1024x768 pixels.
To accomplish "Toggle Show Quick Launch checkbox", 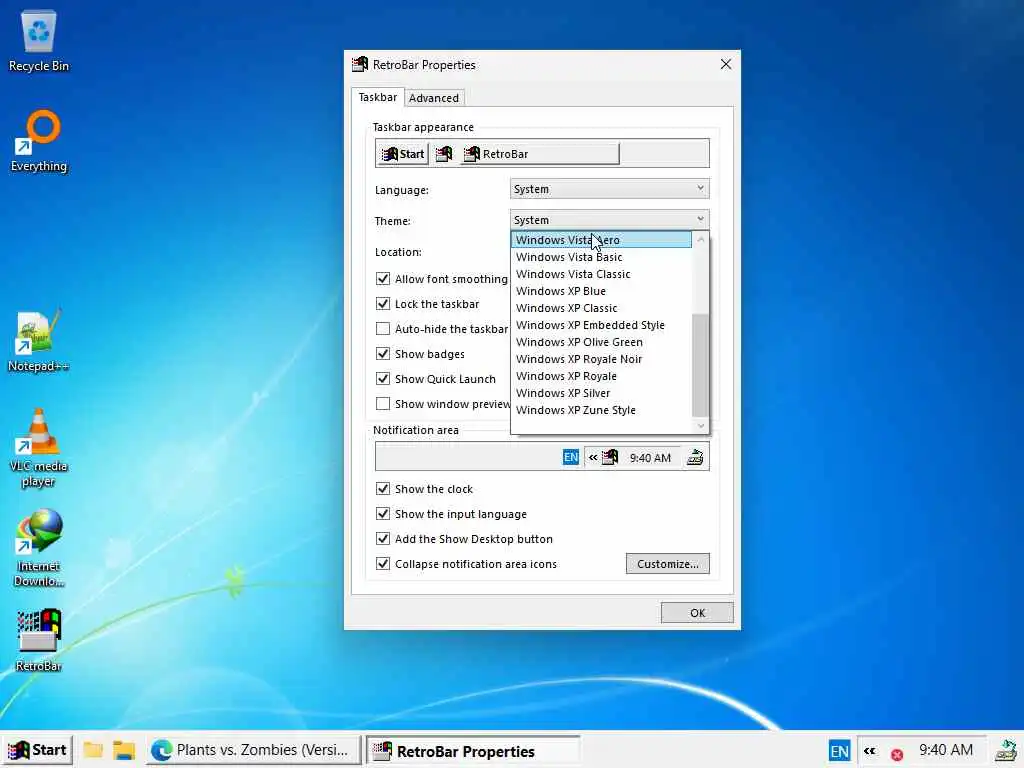I will [x=383, y=379].
